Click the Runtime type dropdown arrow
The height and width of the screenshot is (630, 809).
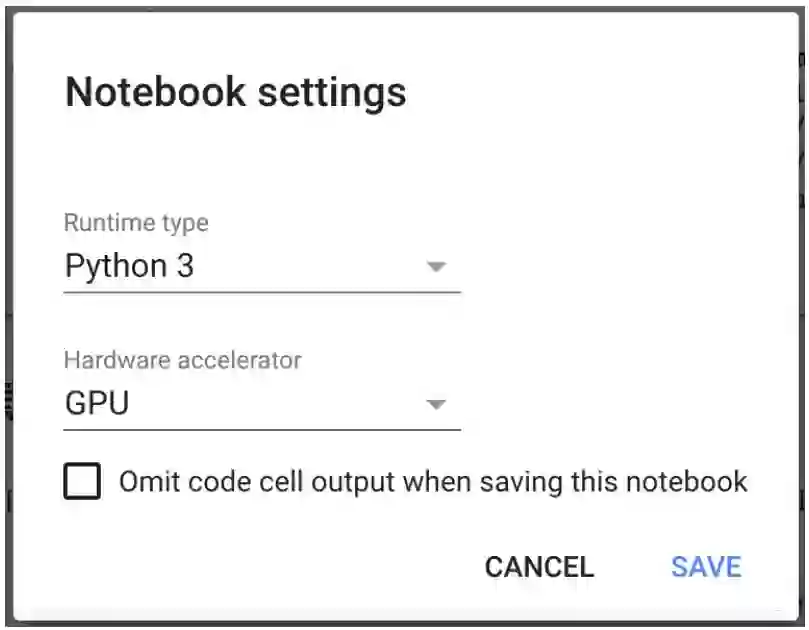435,267
